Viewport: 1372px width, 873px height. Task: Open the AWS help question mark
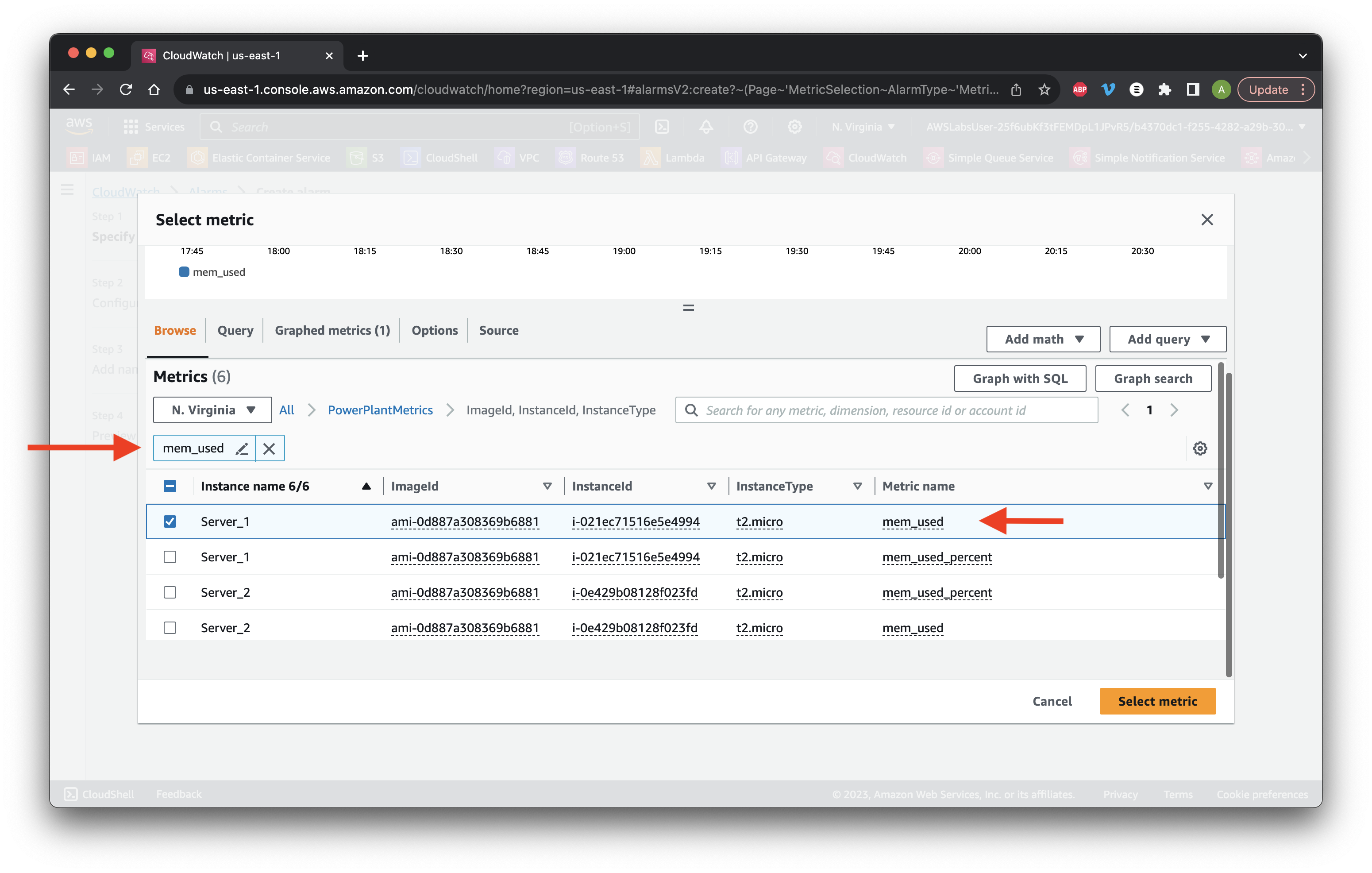750,127
